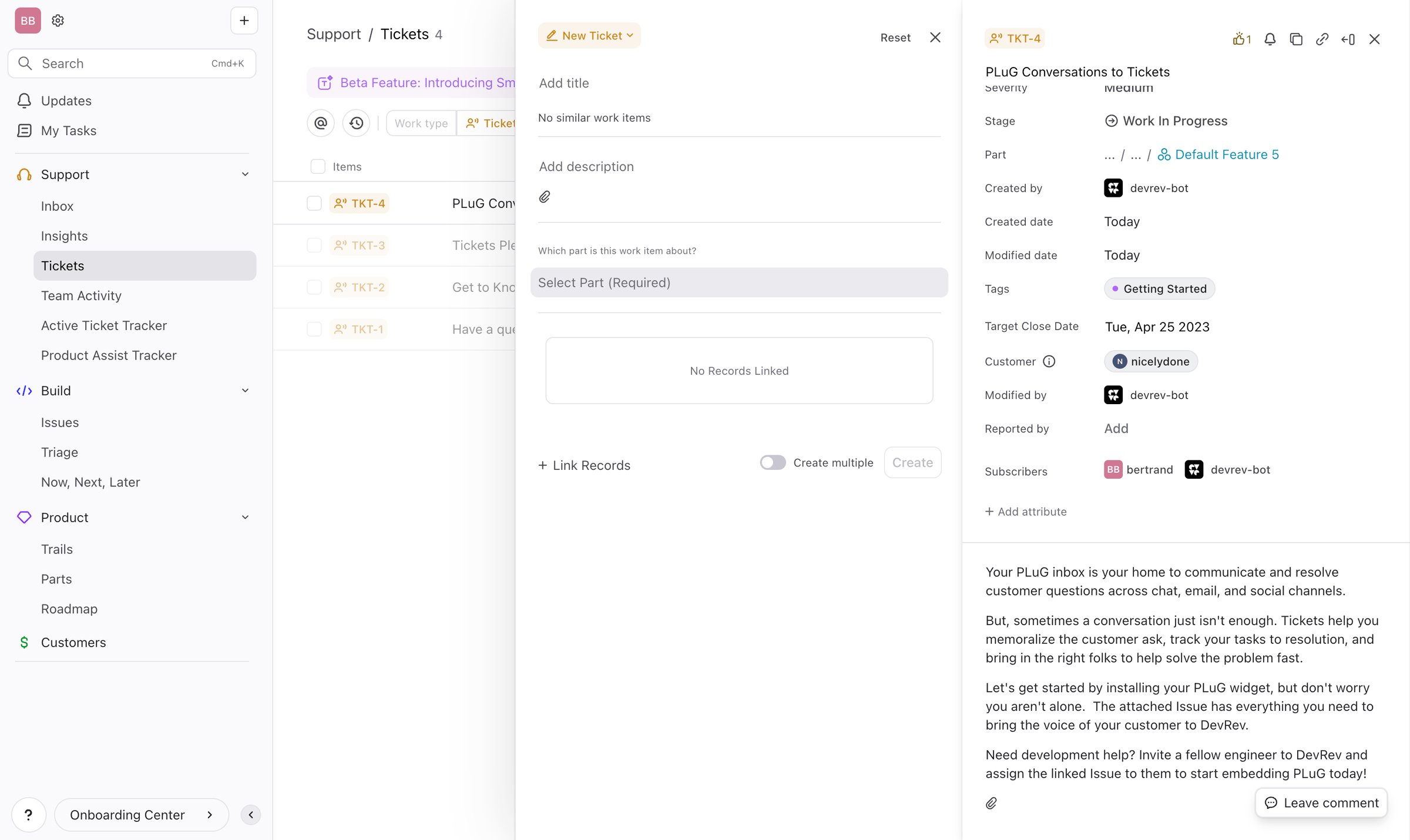Copy ticket with the duplicate icon
1410x840 pixels.
pyautogui.click(x=1296, y=39)
